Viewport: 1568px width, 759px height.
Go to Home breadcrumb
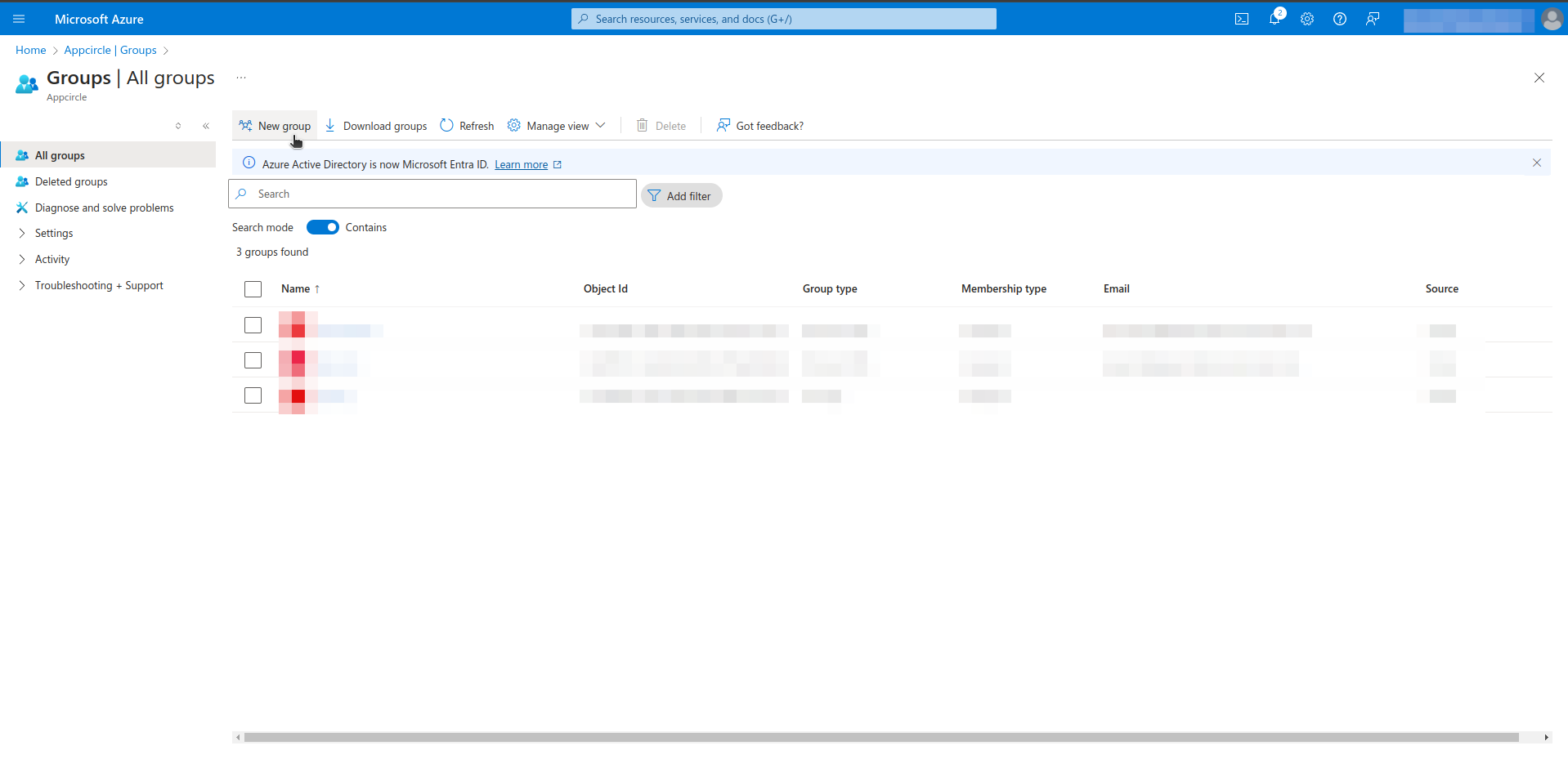(x=31, y=50)
